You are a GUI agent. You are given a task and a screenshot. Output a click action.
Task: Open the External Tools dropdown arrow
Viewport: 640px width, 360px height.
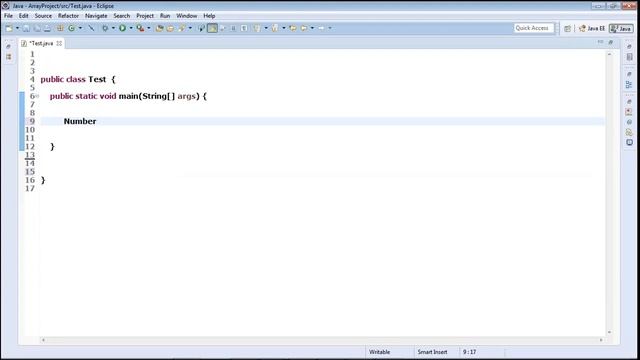click(x=149, y=28)
